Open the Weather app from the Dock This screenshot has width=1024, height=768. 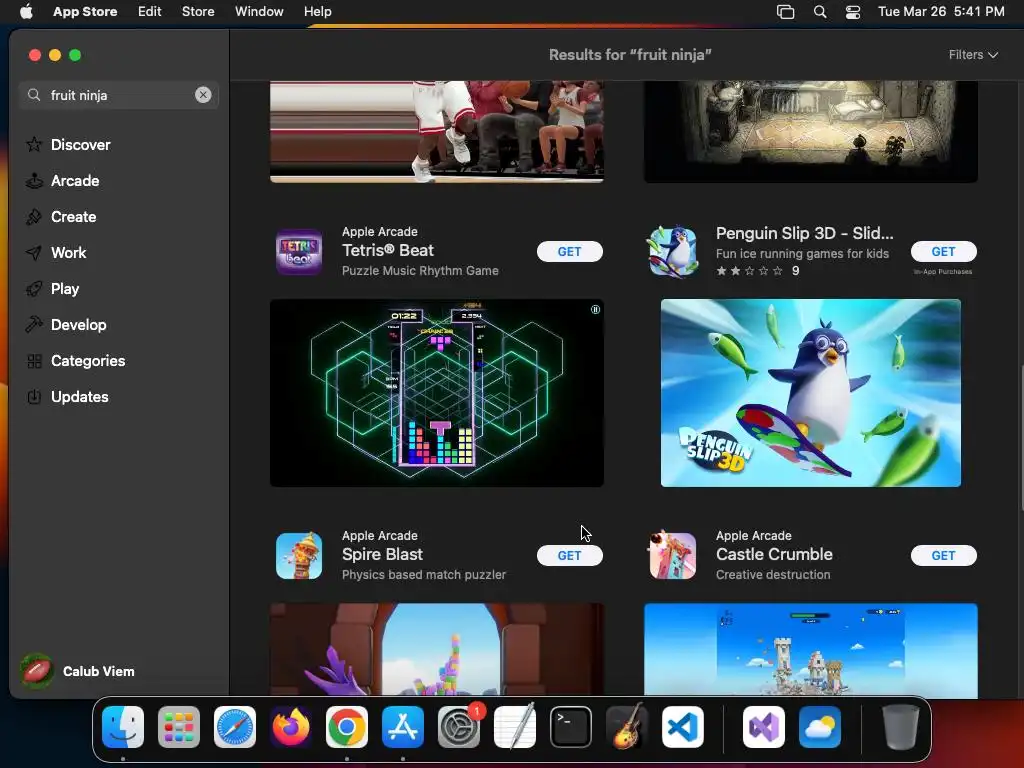coord(820,727)
